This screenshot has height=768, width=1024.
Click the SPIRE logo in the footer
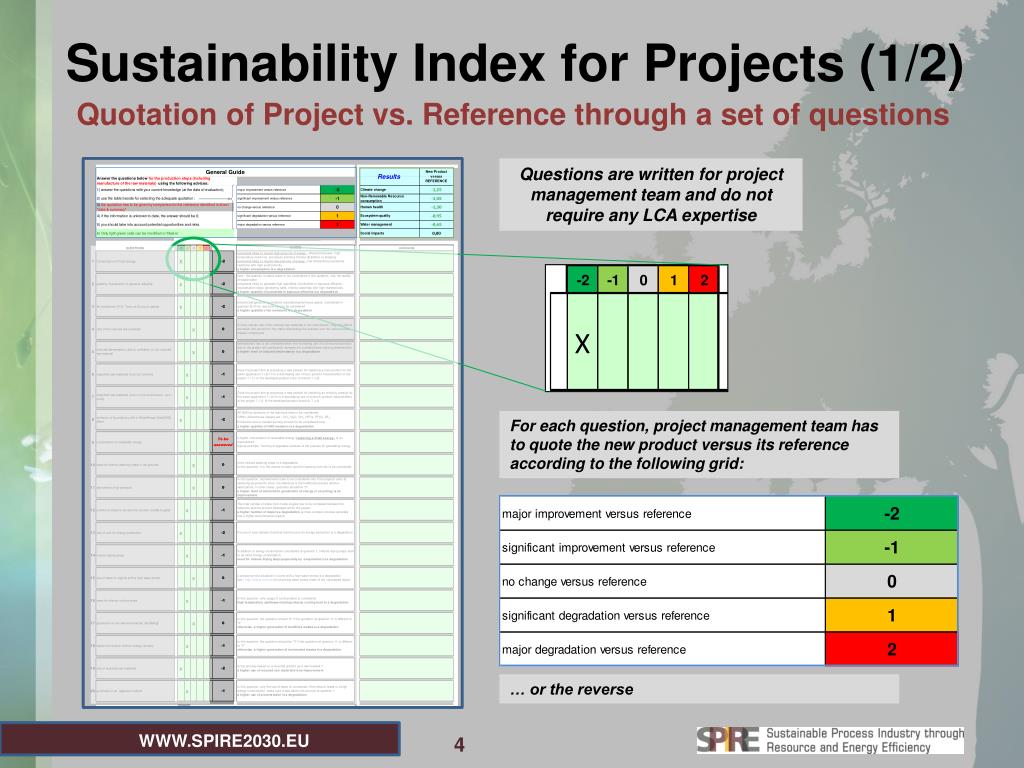pyautogui.click(x=727, y=740)
